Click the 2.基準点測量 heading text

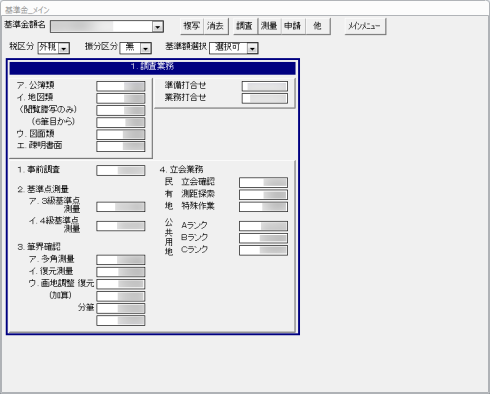pos(43,189)
